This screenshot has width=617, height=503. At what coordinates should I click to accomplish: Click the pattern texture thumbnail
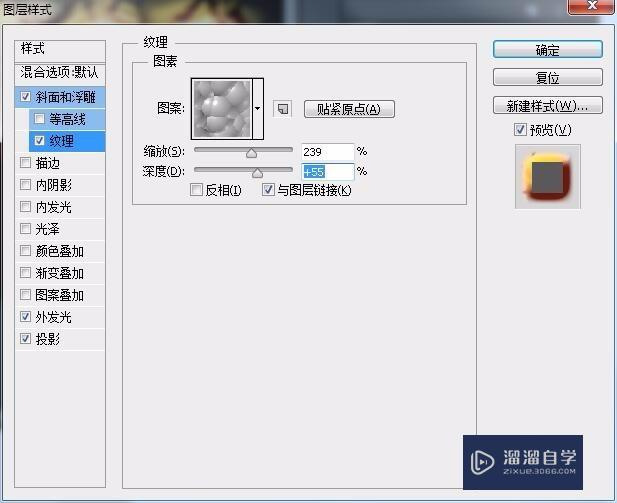pyautogui.click(x=222, y=109)
